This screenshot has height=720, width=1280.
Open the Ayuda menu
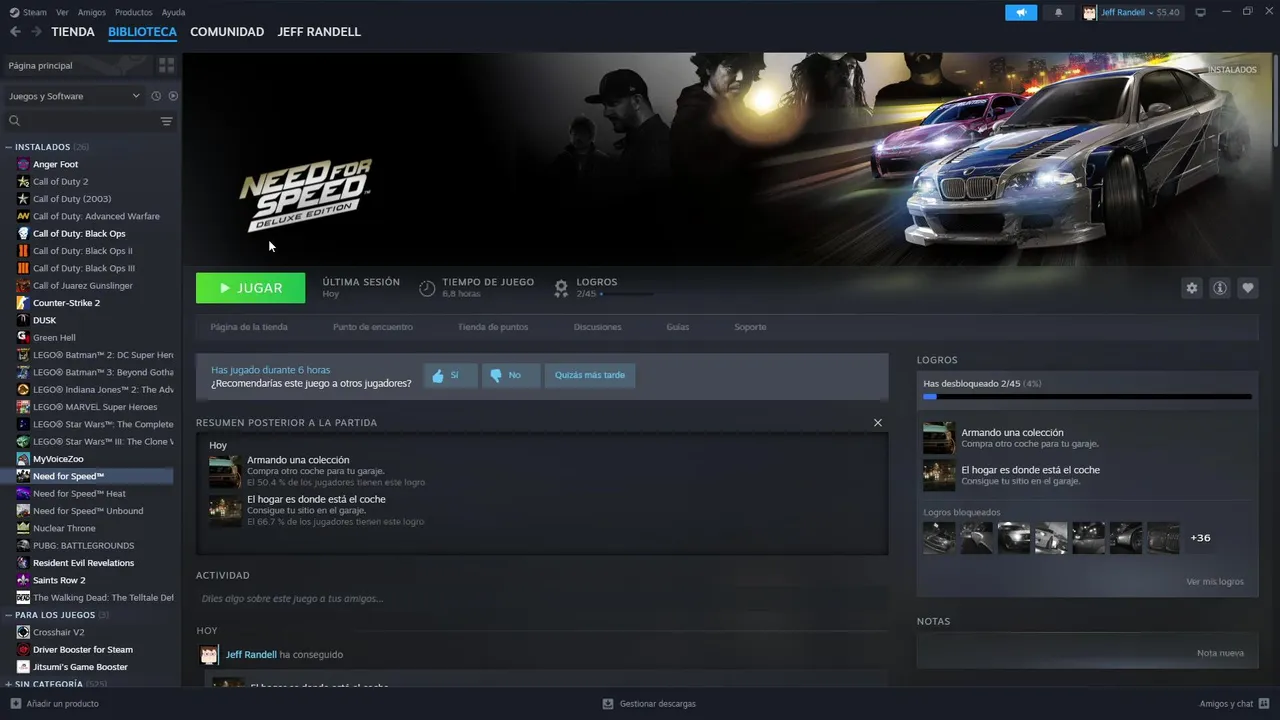coord(173,12)
